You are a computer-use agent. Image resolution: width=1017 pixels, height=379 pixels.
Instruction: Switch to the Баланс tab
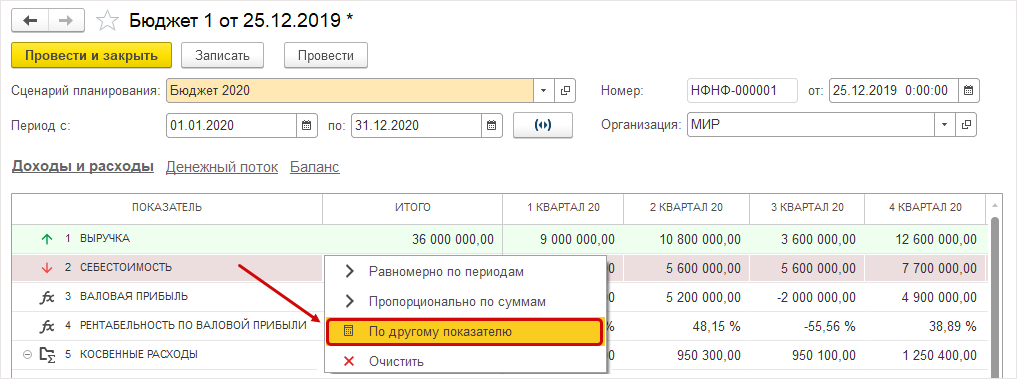pyautogui.click(x=315, y=167)
